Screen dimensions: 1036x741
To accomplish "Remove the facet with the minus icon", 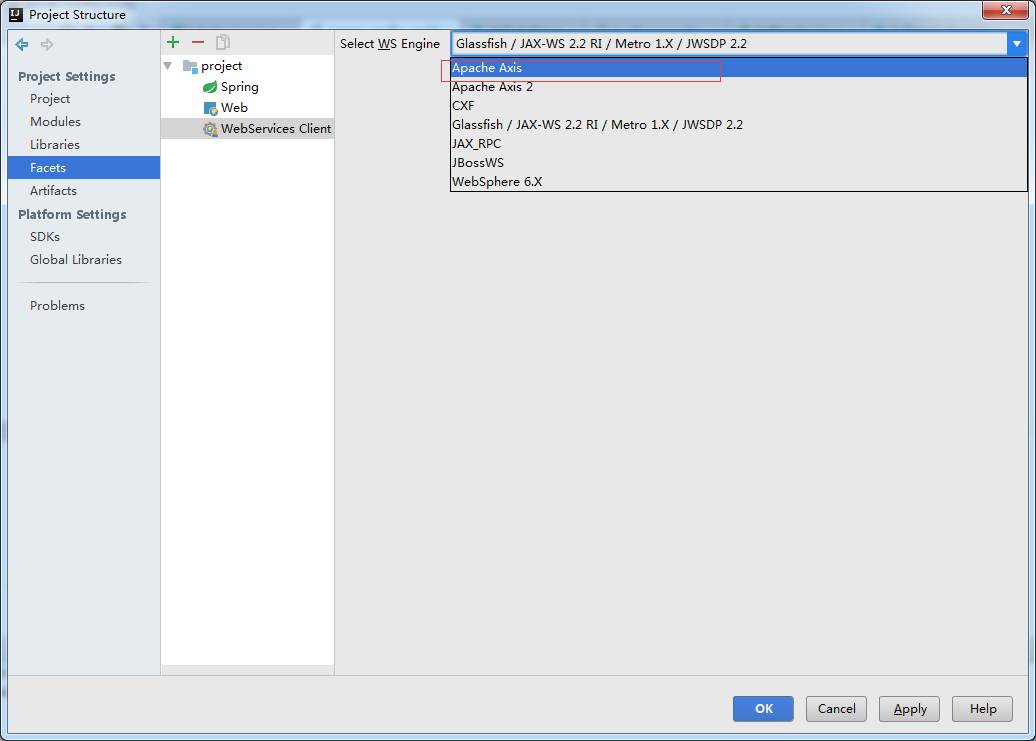I will (198, 42).
